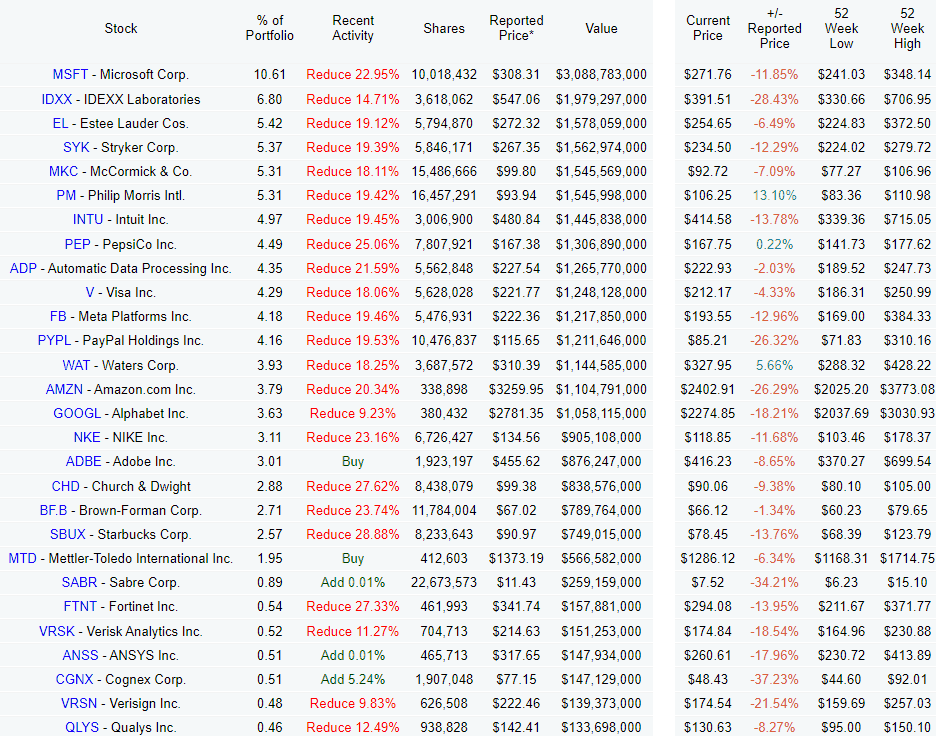Open the ADP ticker link

click(x=23, y=269)
